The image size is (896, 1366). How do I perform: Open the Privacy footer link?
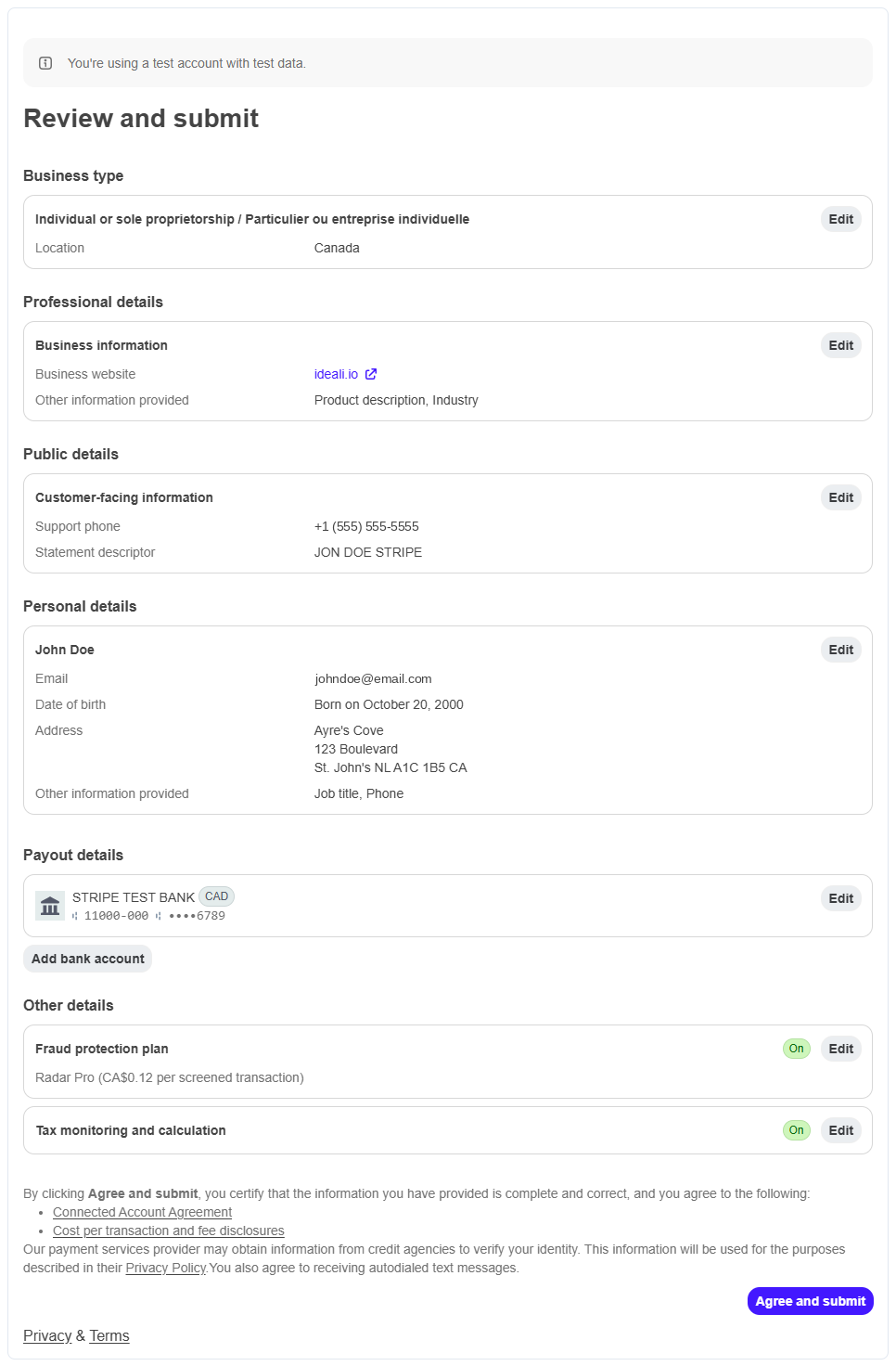(x=47, y=1335)
